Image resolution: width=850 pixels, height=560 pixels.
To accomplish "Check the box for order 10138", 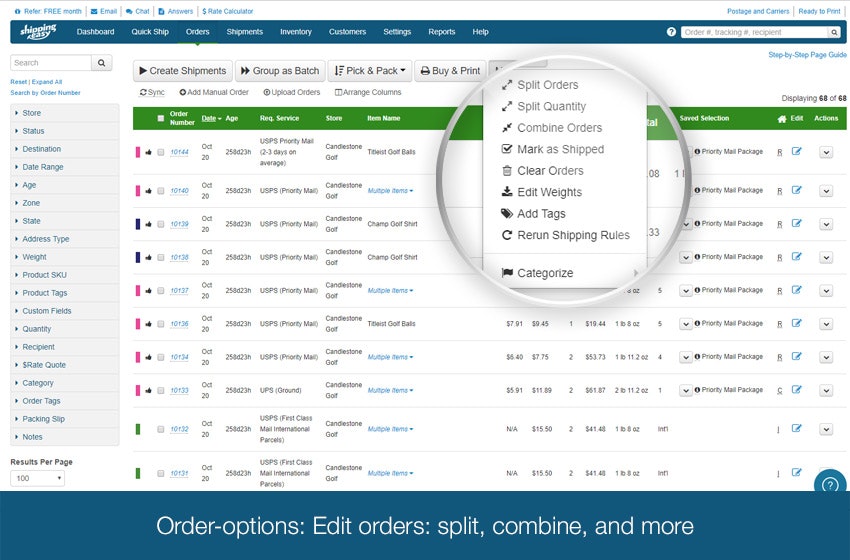I will [160, 258].
